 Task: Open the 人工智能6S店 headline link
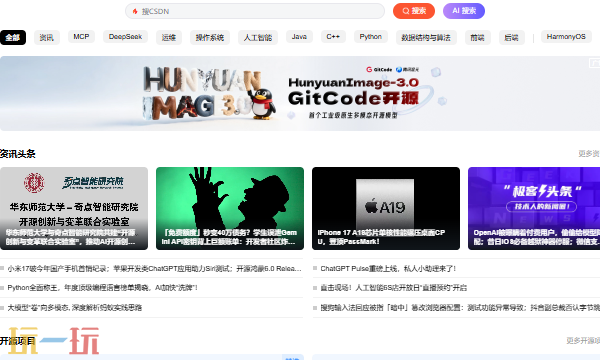coord(393,288)
